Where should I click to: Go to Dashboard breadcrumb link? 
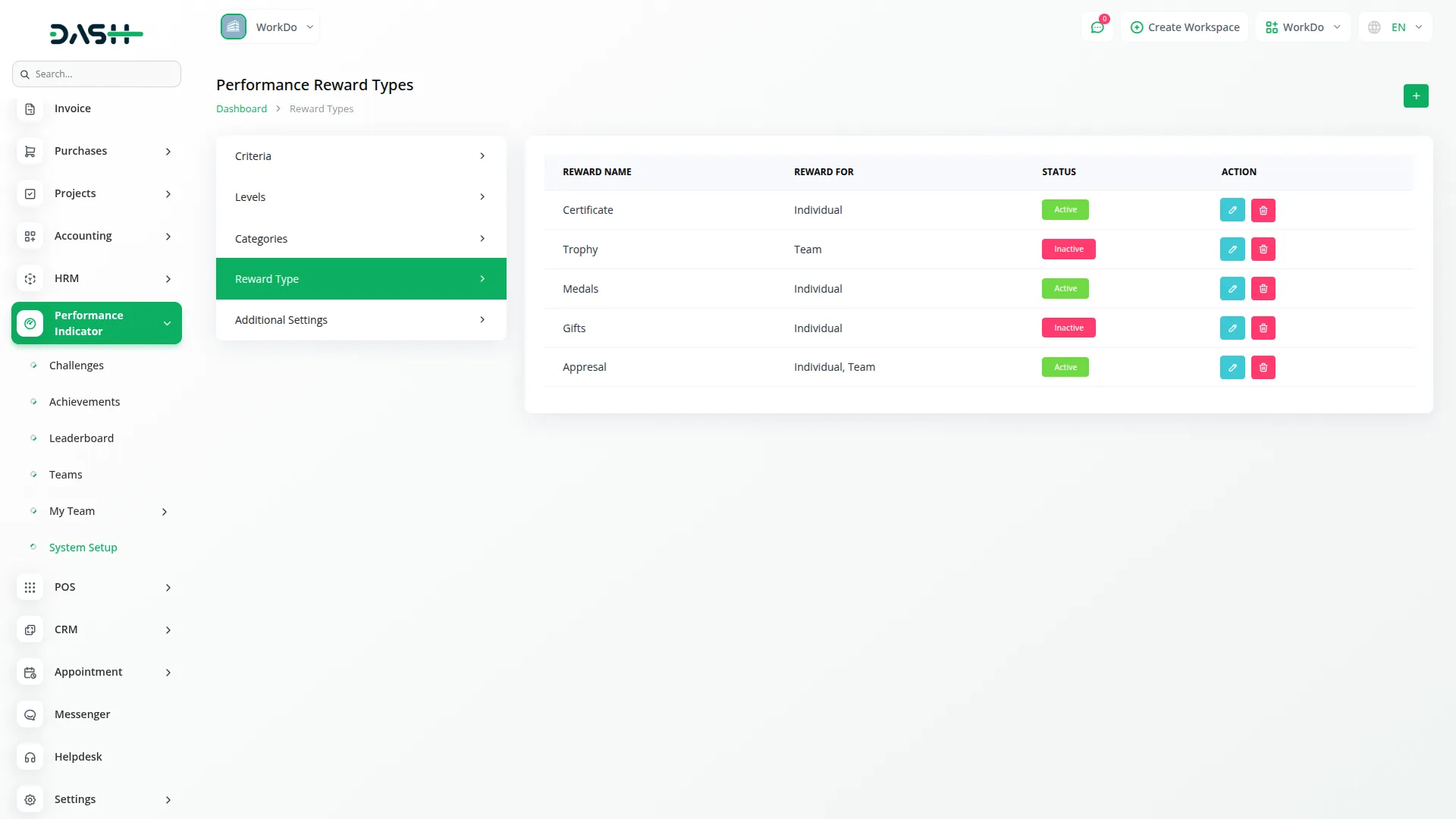241,109
